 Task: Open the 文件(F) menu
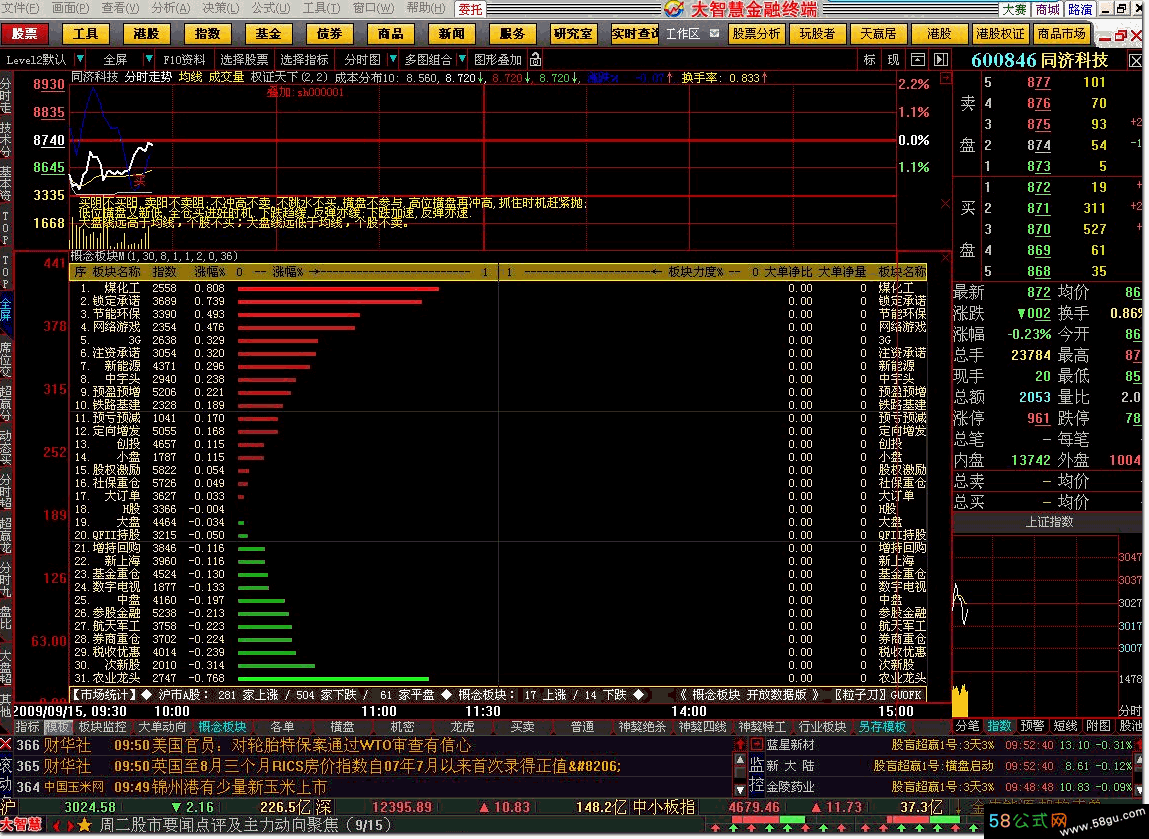coord(21,8)
